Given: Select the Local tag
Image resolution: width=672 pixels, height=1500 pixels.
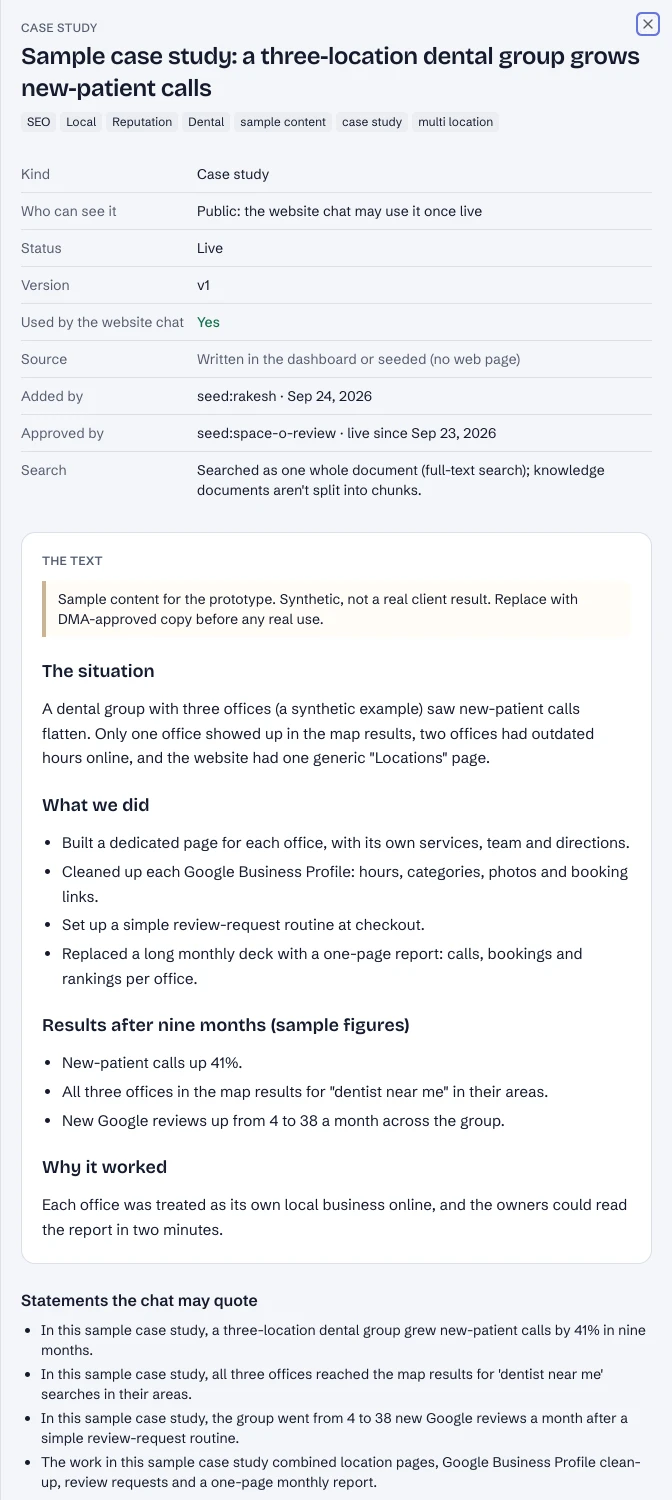Looking at the screenshot, I should (81, 122).
